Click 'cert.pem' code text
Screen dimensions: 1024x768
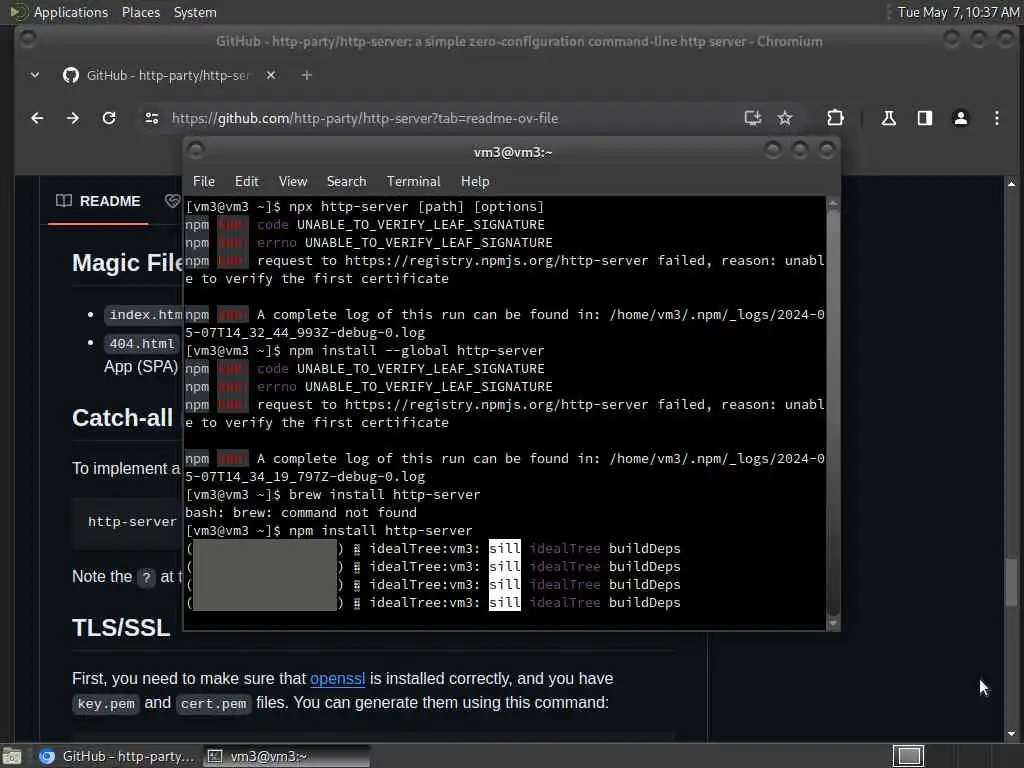[x=214, y=703]
